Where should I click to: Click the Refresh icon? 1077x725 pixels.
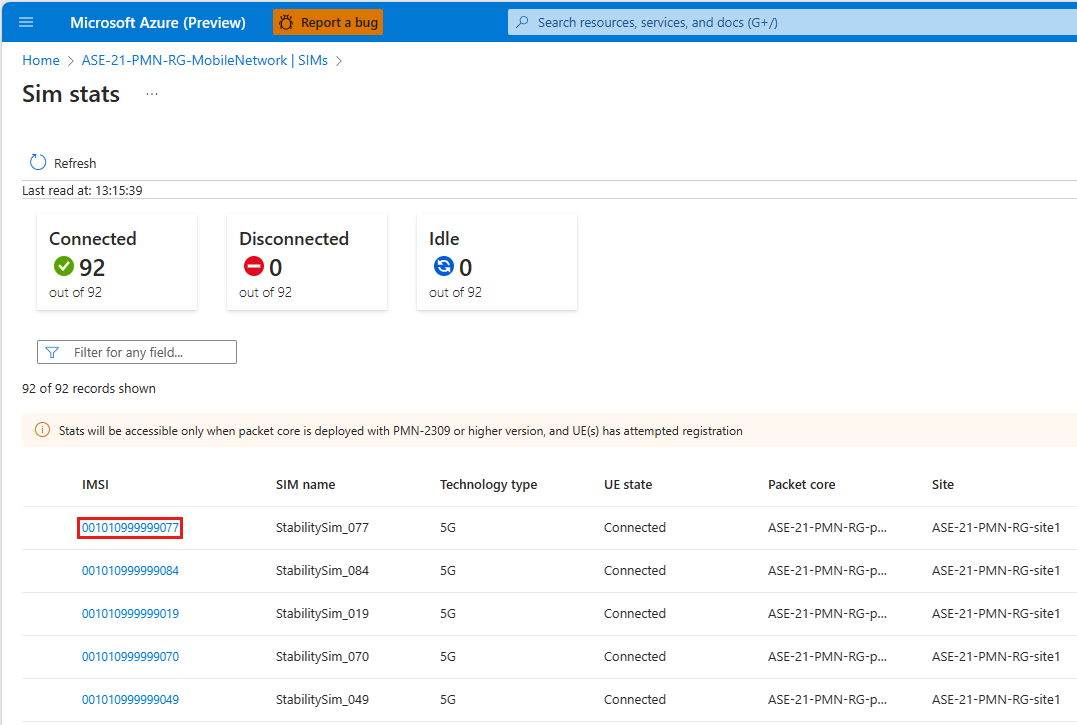pos(38,163)
